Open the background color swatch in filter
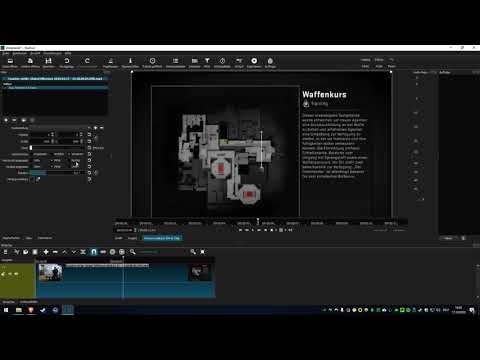 32,179
